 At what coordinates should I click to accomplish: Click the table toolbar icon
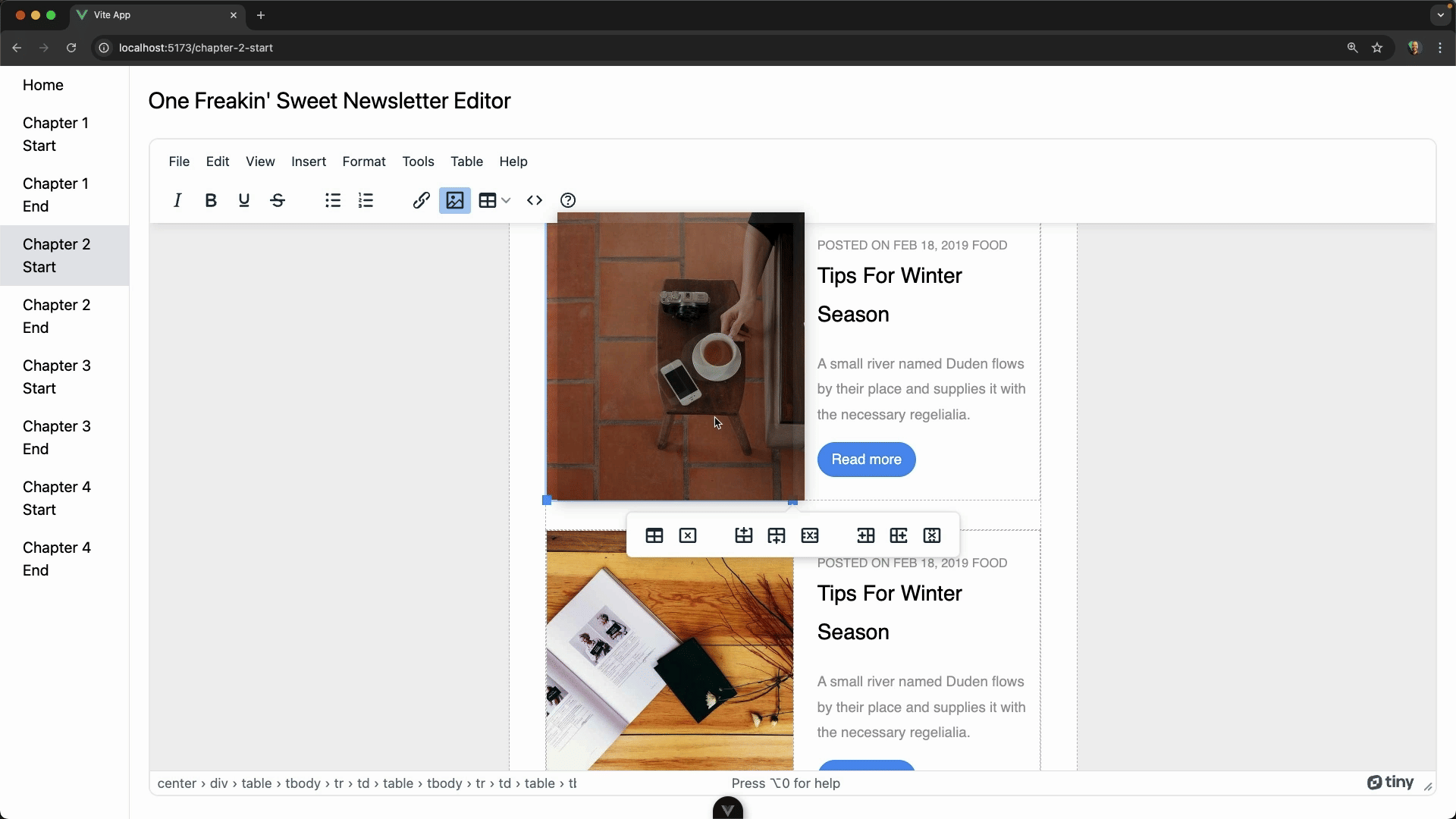[x=488, y=200]
